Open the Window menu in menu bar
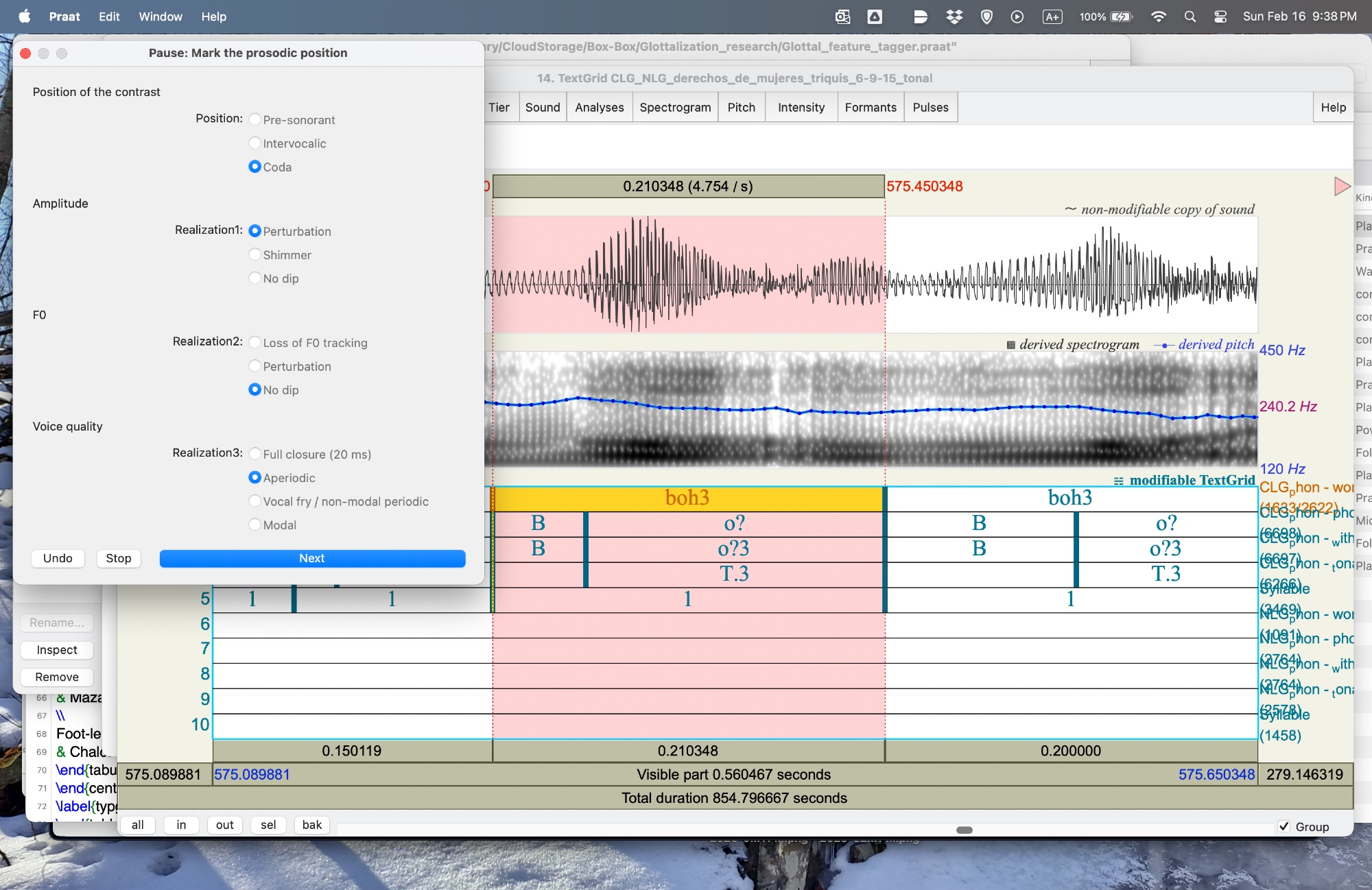Image resolution: width=1372 pixels, height=890 pixels. click(x=161, y=16)
